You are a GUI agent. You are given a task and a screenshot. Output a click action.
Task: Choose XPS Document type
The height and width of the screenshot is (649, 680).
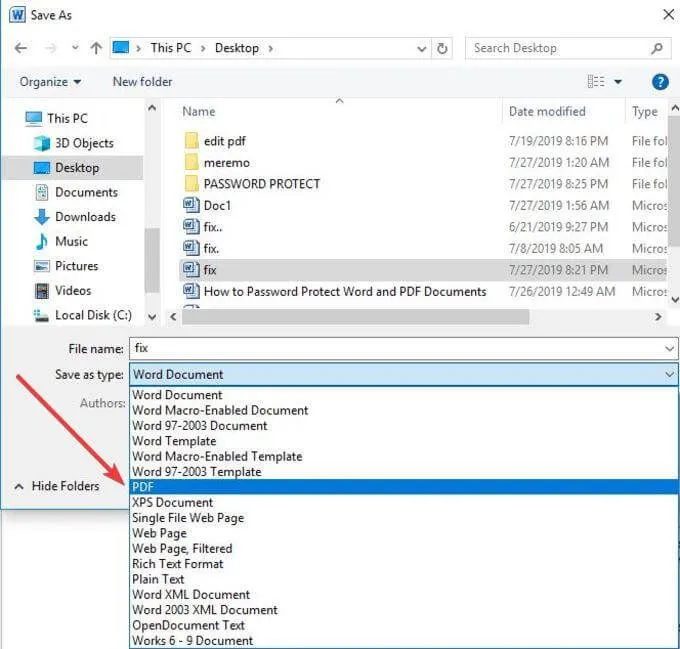403,502
